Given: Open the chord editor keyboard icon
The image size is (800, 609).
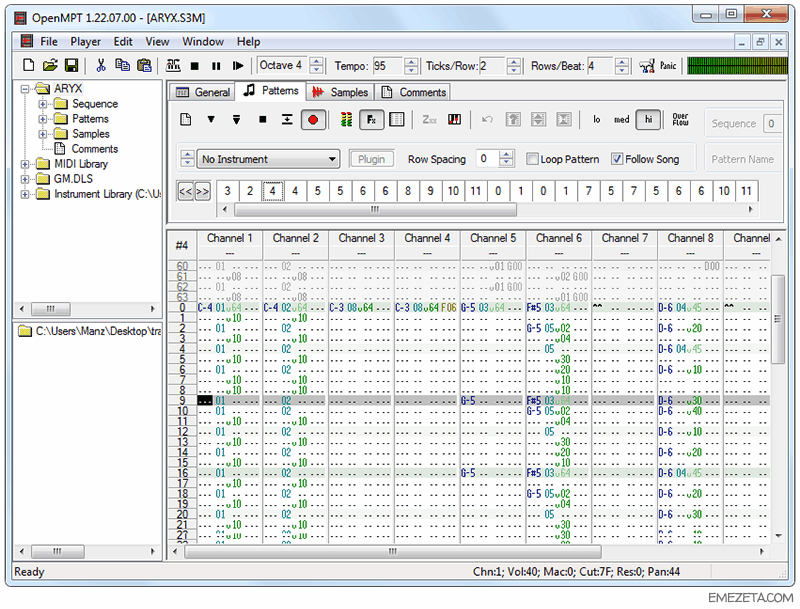Looking at the screenshot, I should click(454, 119).
